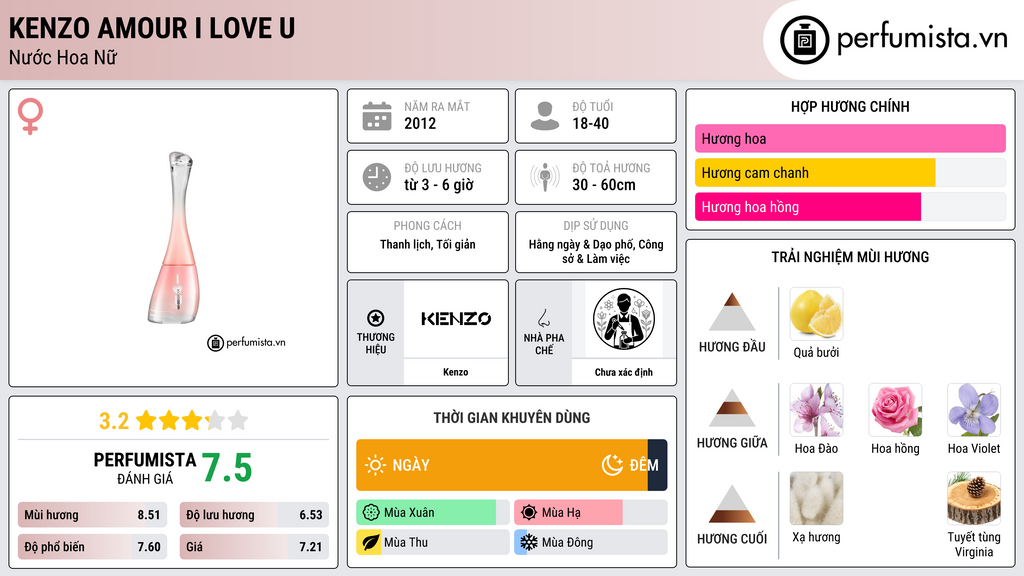Image resolution: width=1024 pixels, height=576 pixels.
Task: Click the Kenzo brand name label
Action: point(455,372)
